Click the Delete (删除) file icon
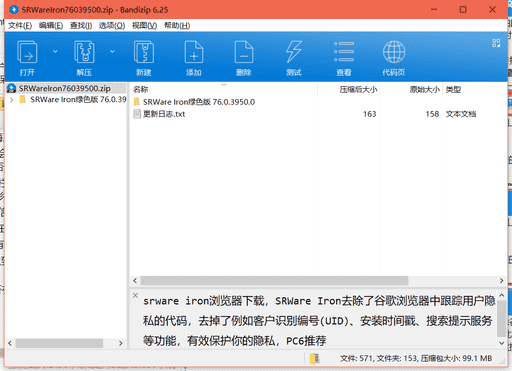The width and height of the screenshot is (512, 371). 244,52
